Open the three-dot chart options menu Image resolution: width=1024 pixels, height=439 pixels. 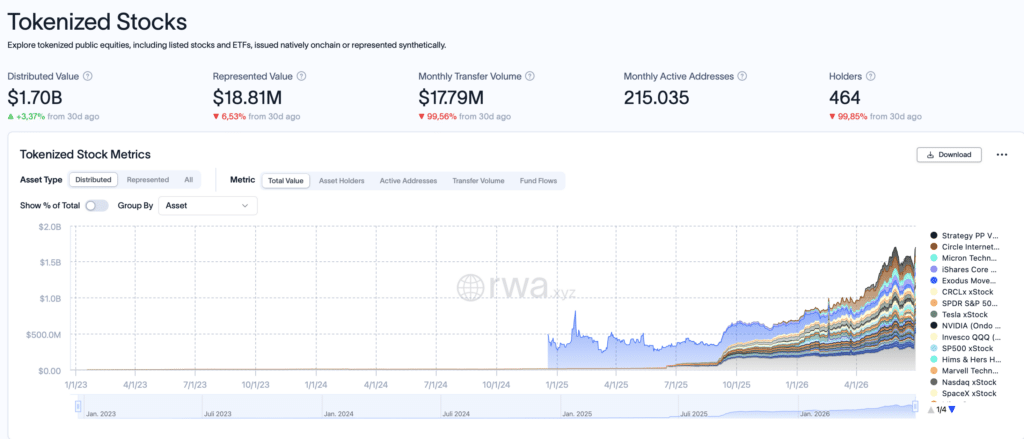pos(1002,155)
